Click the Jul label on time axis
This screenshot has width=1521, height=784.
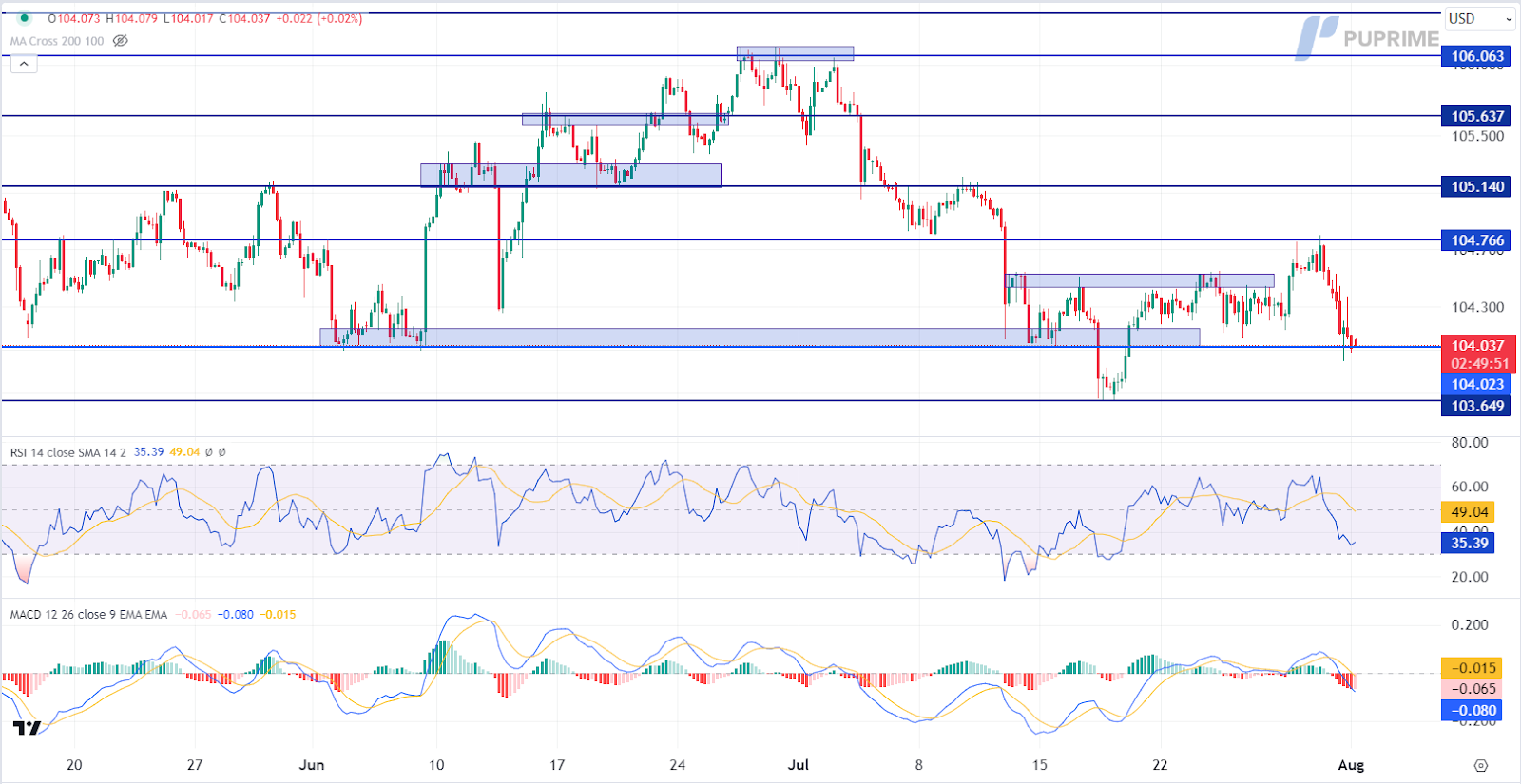coord(799,765)
